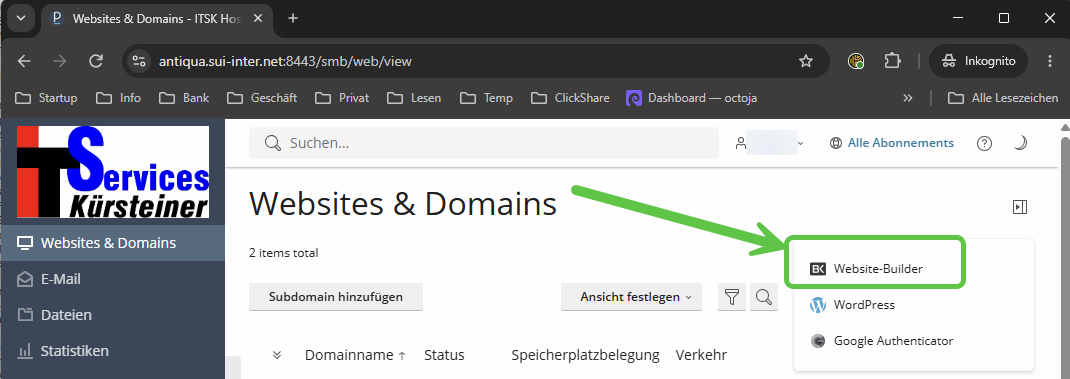The width and height of the screenshot is (1070, 379).
Task: Open the user account dropdown
Action: tap(769, 143)
